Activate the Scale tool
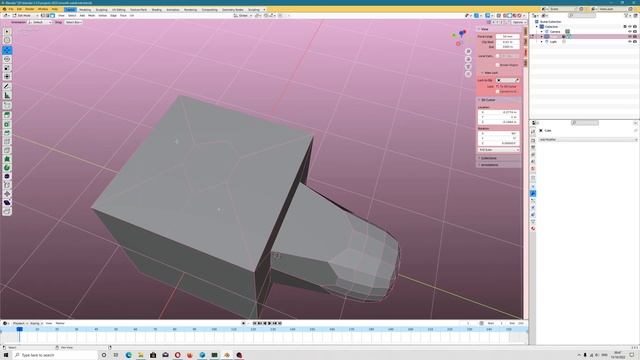 7,68
